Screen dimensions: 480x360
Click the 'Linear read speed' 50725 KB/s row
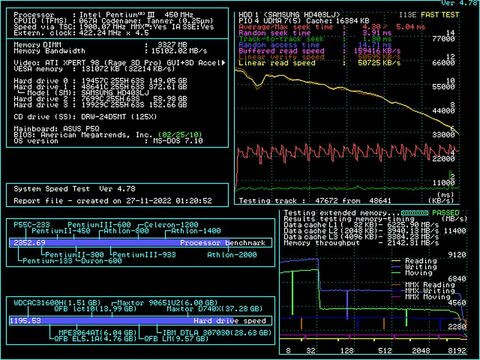click(319, 63)
